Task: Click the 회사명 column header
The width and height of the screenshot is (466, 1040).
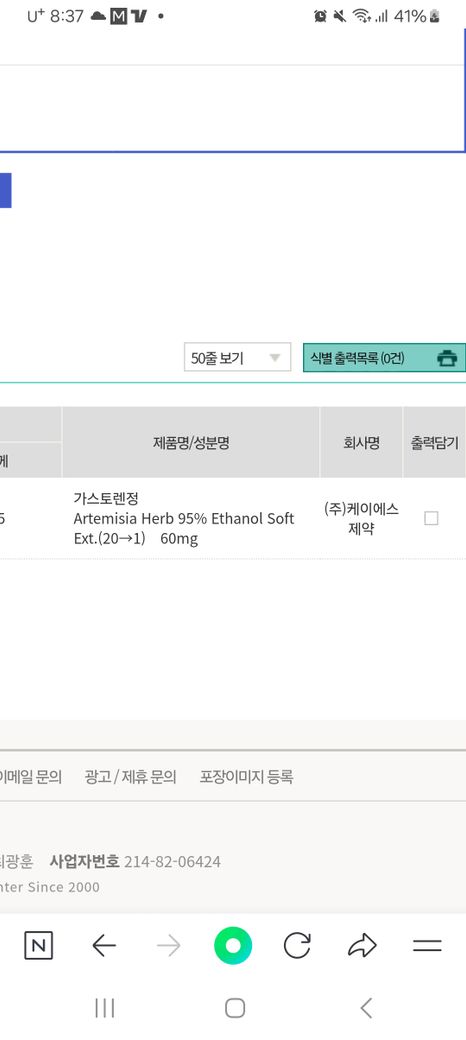Action: [x=361, y=443]
